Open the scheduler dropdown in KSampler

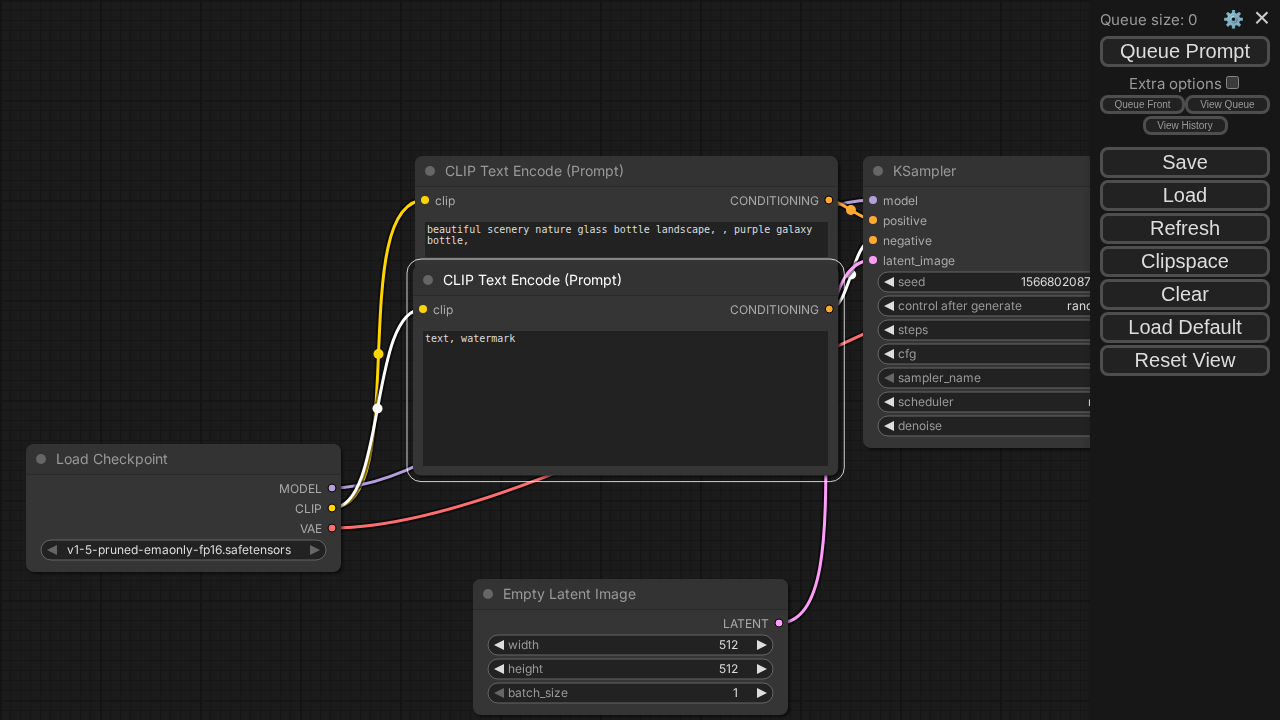click(985, 402)
